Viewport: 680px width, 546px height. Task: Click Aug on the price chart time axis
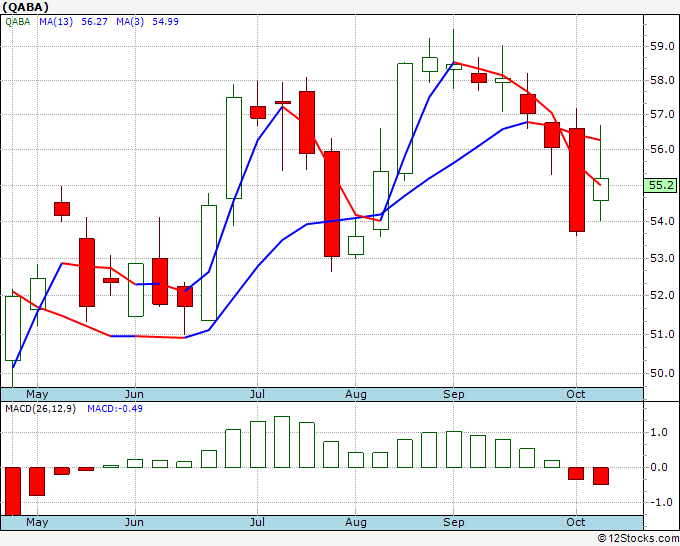click(356, 395)
